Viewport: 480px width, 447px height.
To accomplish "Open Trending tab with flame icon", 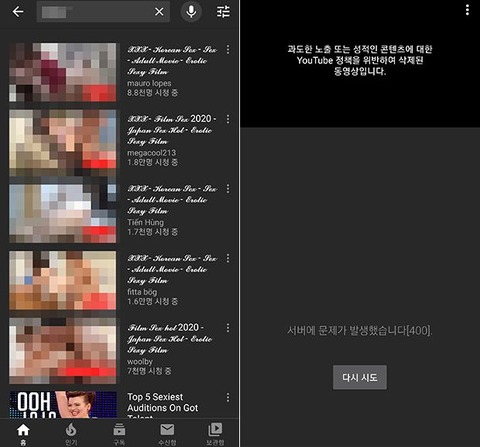I will (71, 434).
